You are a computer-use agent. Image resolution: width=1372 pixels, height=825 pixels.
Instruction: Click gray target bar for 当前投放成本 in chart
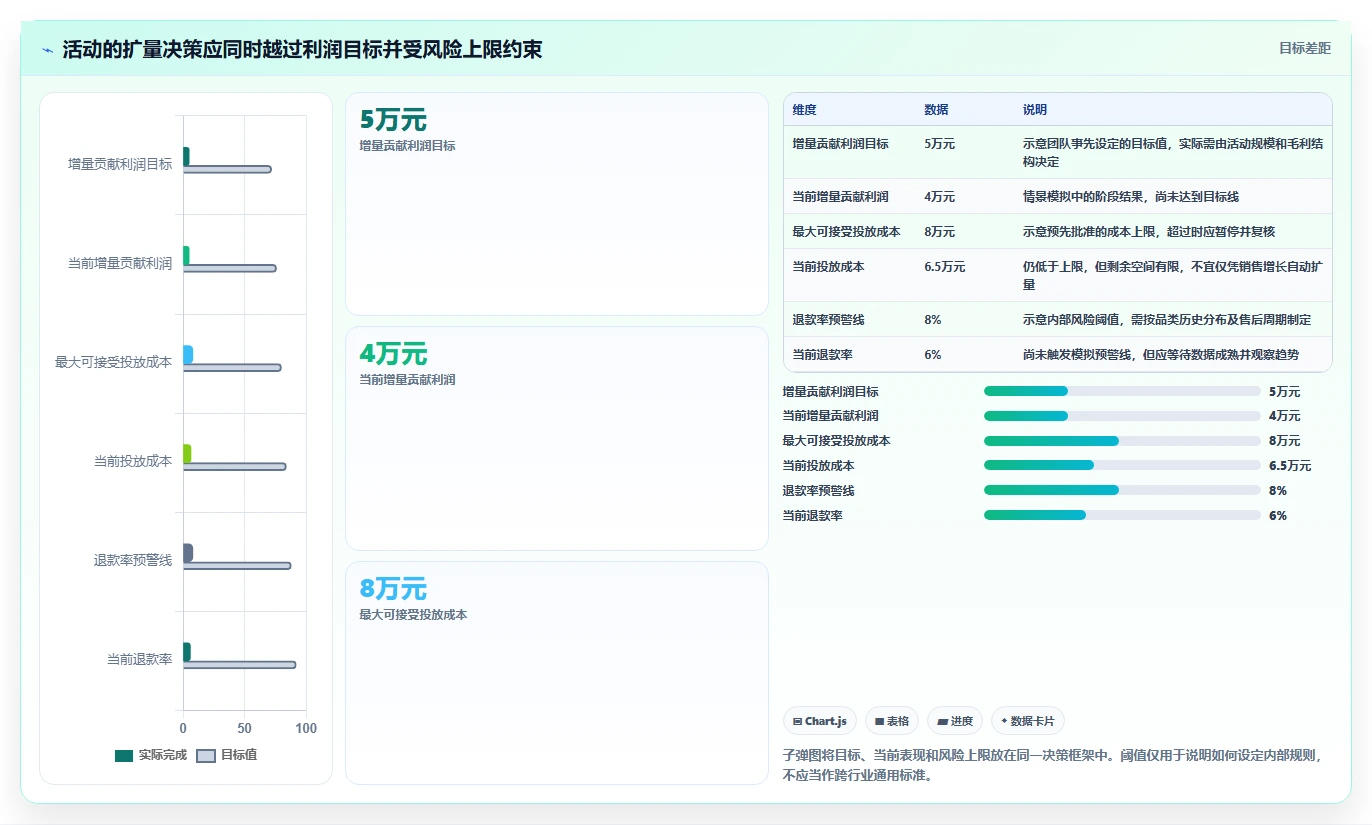234,466
